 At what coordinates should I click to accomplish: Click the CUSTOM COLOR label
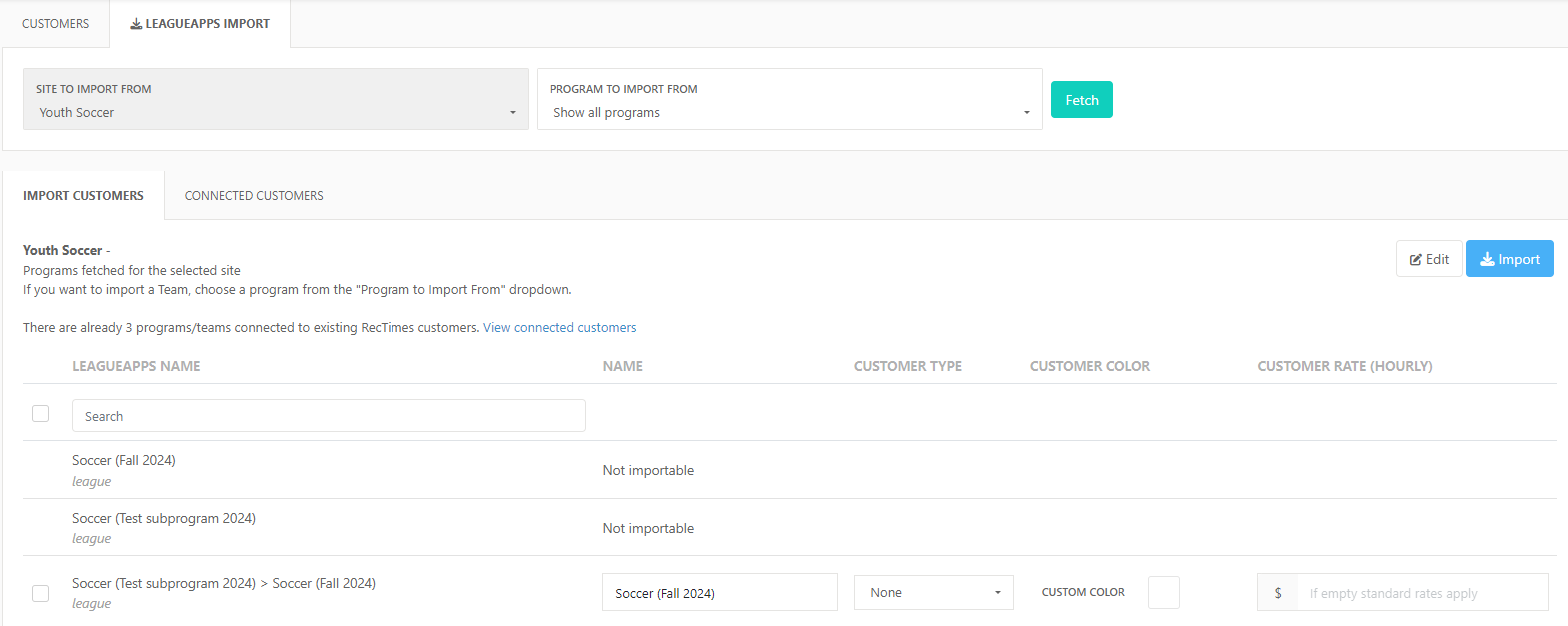click(1083, 592)
